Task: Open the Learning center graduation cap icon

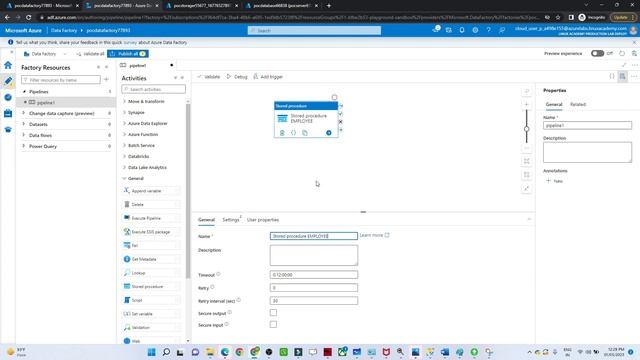Action: (x=8, y=129)
